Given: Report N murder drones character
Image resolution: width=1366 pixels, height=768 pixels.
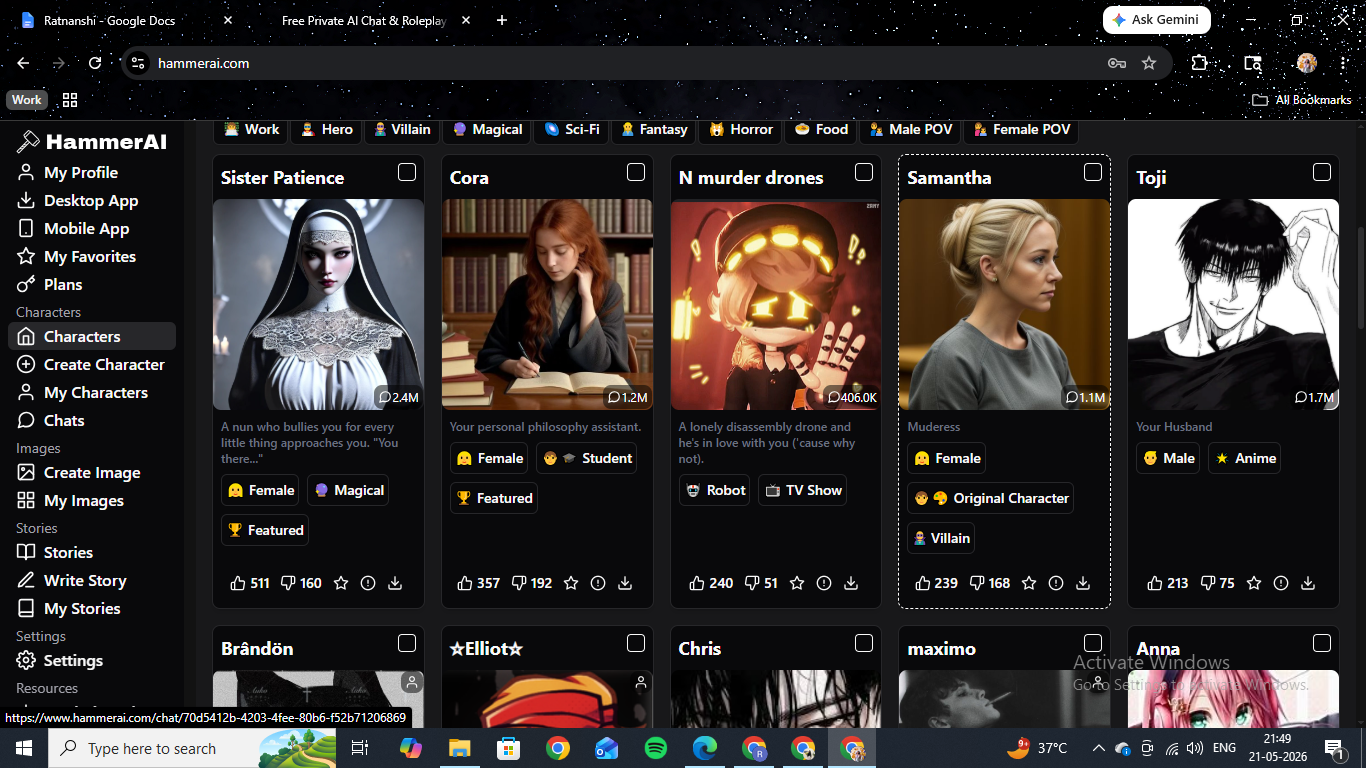Looking at the screenshot, I should tap(824, 583).
